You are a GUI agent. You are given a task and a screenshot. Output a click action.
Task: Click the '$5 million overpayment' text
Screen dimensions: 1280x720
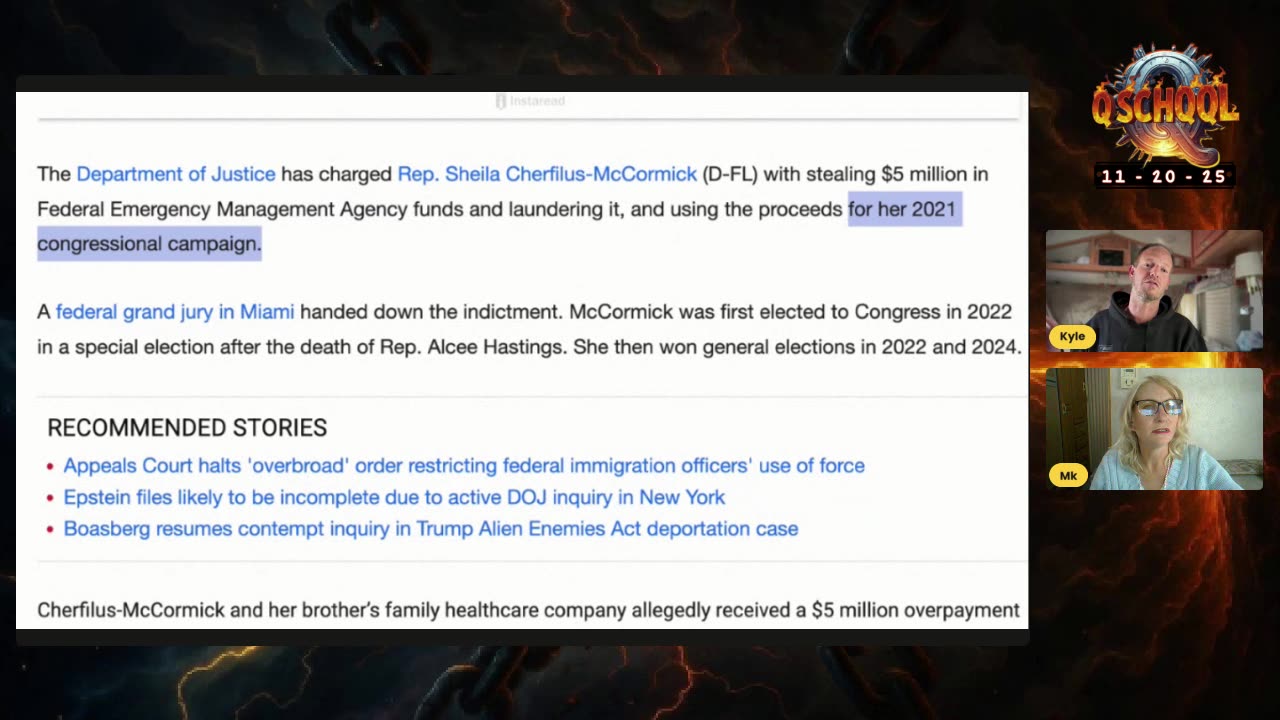coord(915,610)
